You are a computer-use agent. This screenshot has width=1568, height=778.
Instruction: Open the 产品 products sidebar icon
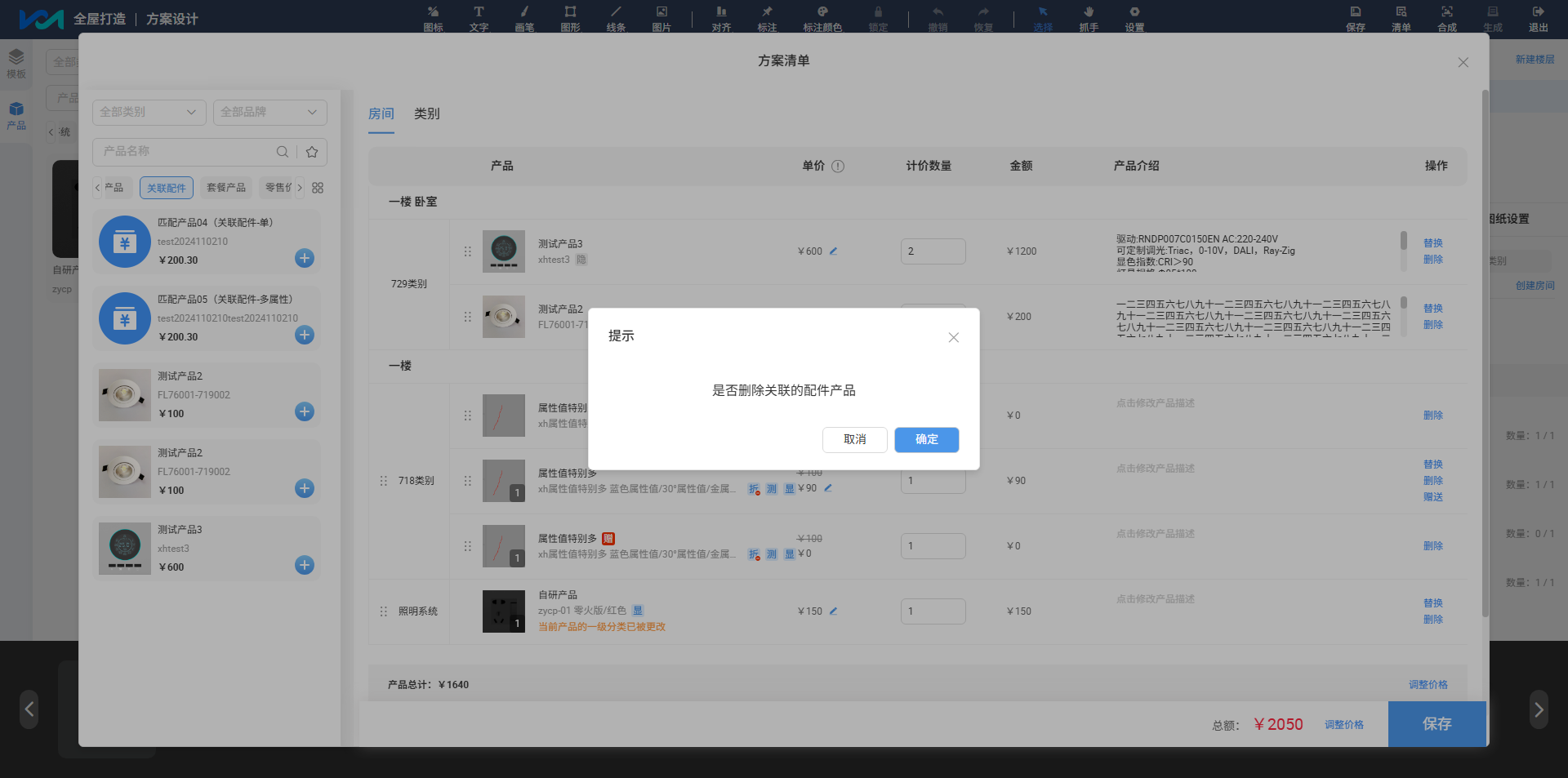[x=16, y=115]
